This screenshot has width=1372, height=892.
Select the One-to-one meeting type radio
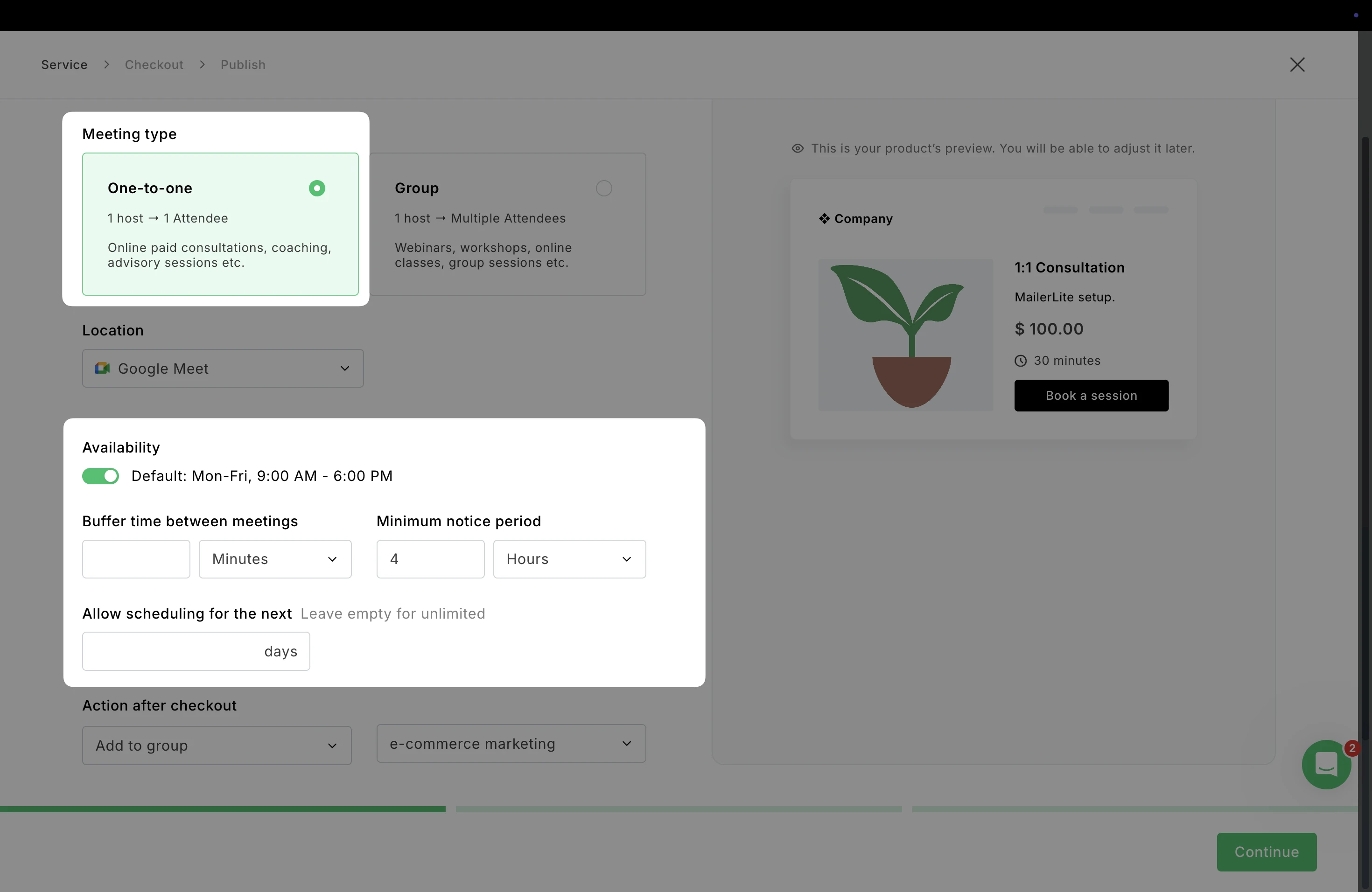coord(317,188)
